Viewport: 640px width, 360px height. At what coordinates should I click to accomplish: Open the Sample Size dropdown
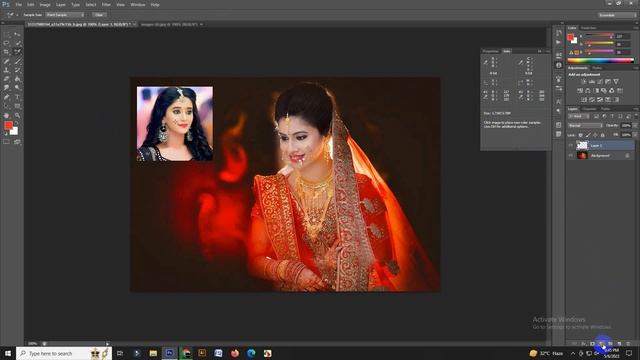pyautogui.click(x=64, y=15)
